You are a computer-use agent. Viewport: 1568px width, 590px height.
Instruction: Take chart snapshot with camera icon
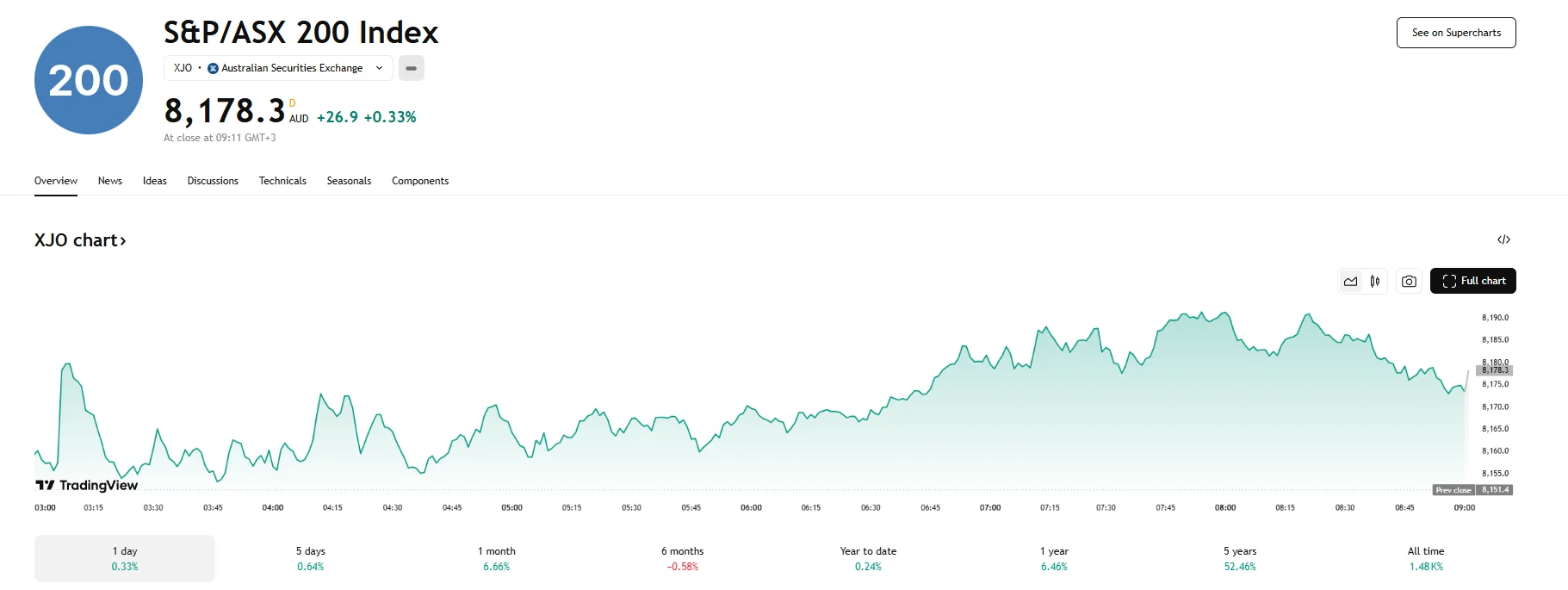point(1409,281)
